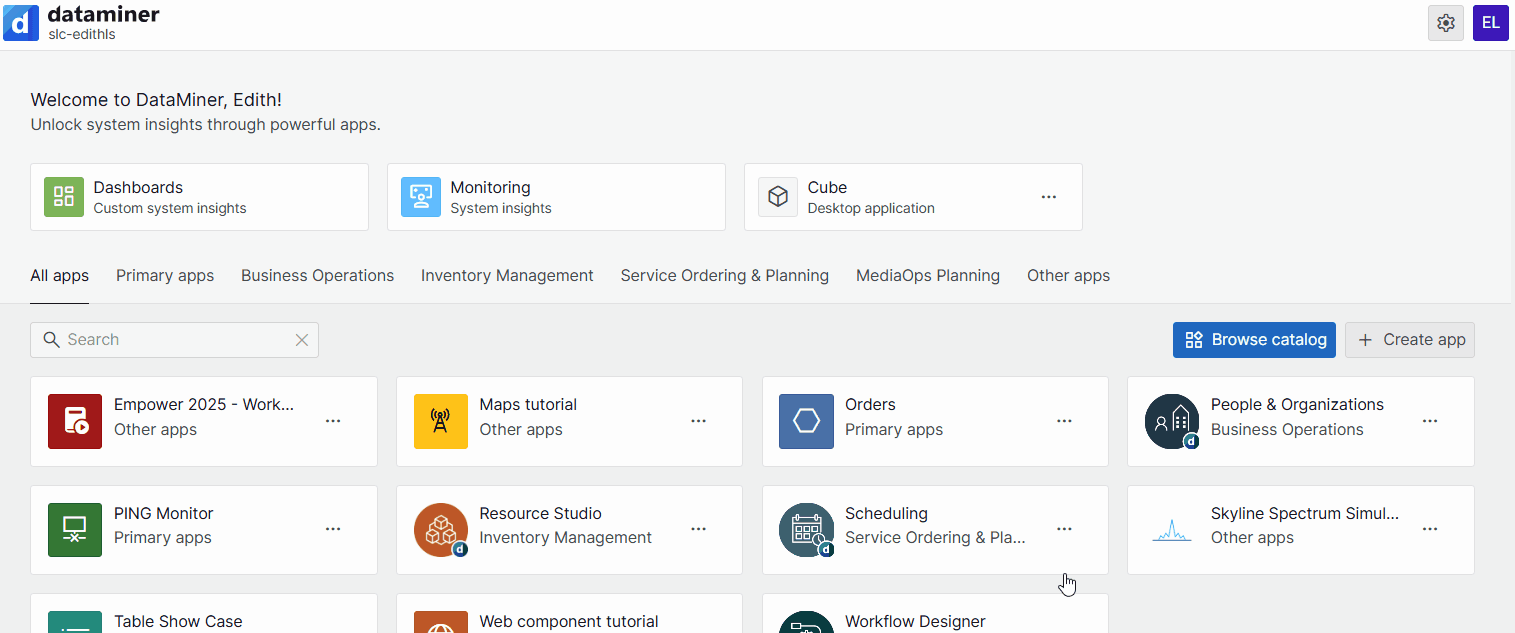This screenshot has height=633, width=1515.
Task: Click the Resource Studio cube icon
Action: tap(441, 530)
